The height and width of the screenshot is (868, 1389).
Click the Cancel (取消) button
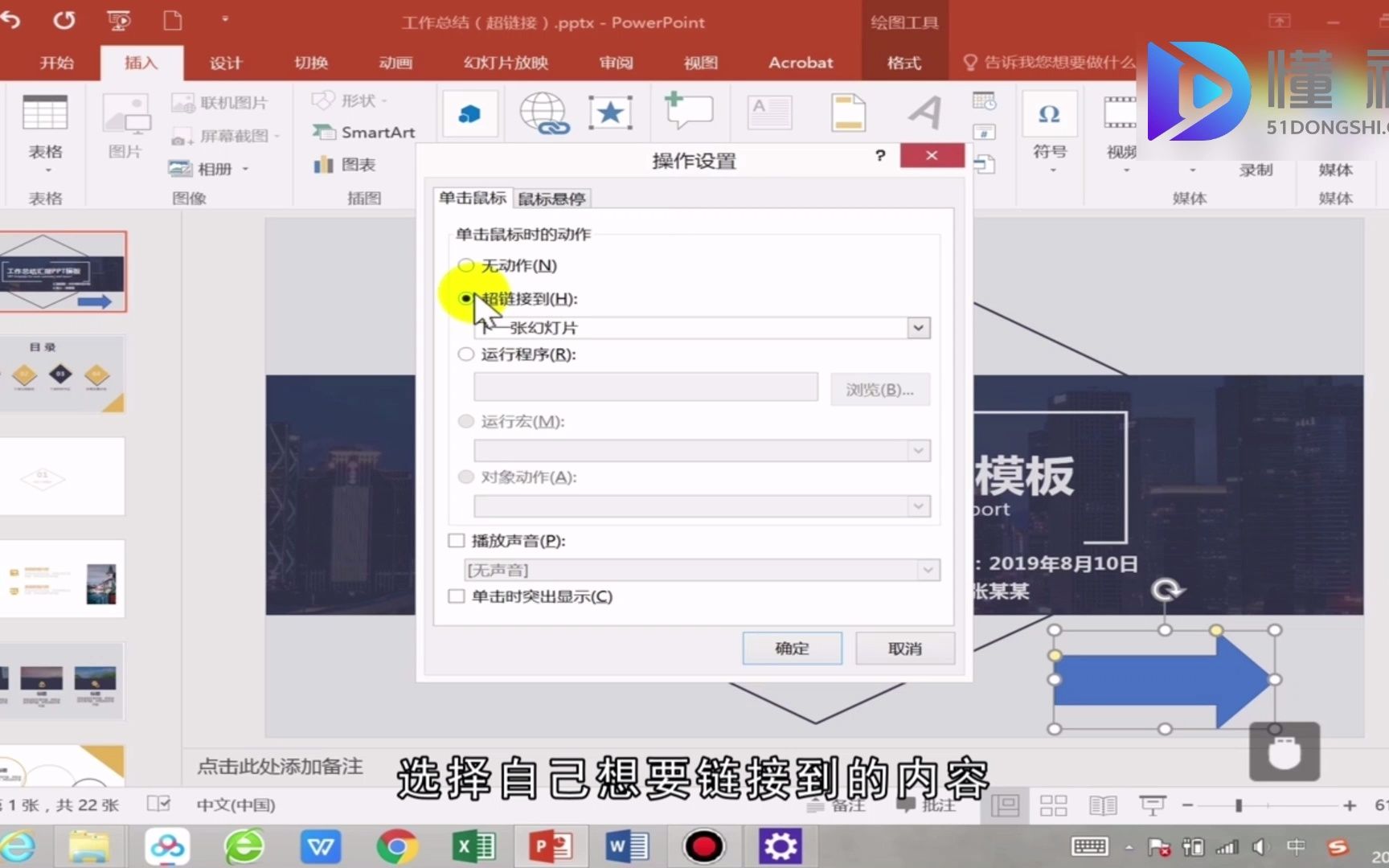[905, 649]
